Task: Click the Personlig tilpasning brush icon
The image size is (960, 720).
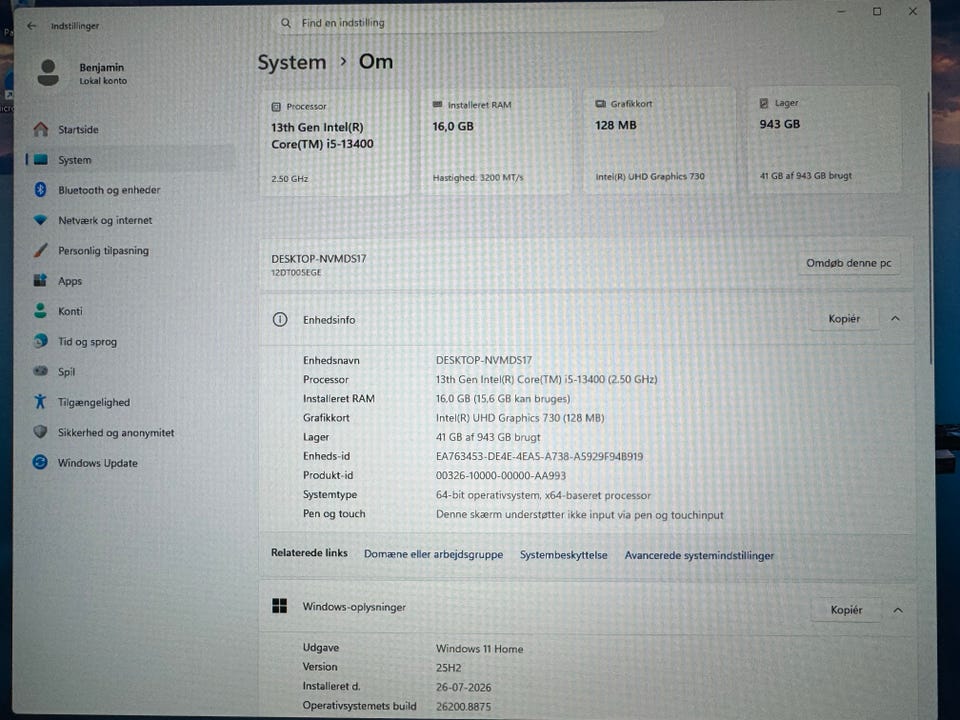Action: 40,250
